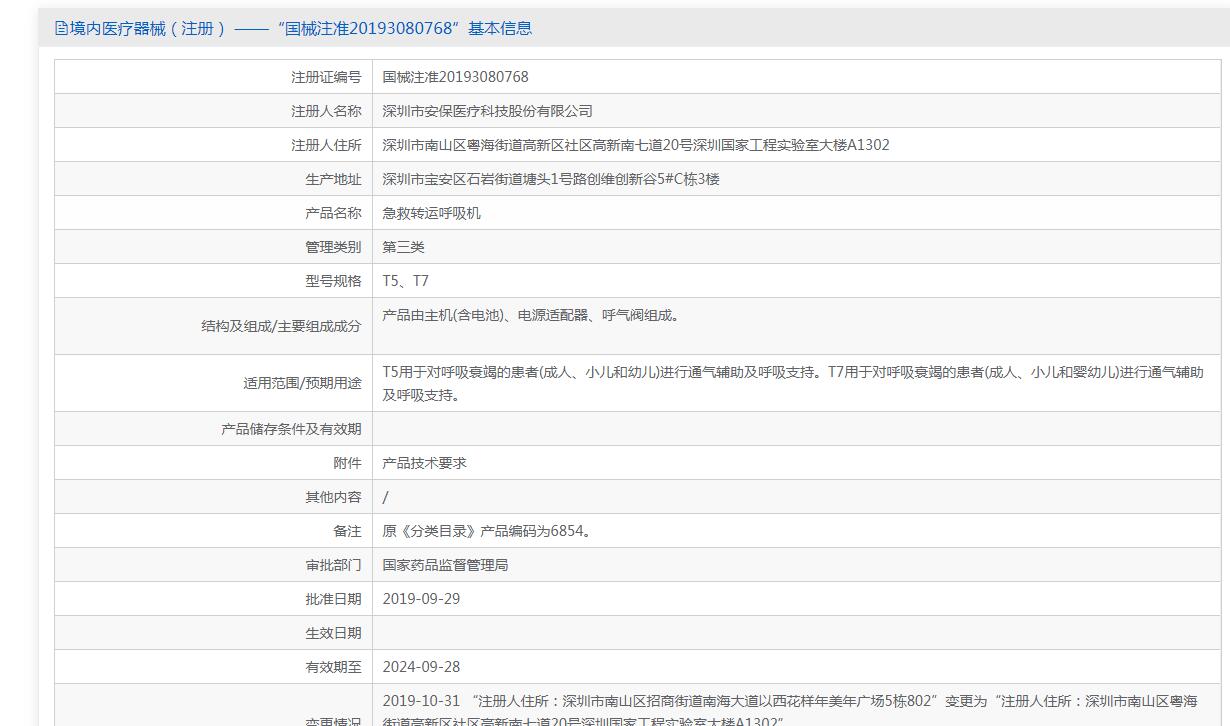Click the 产品储存条件及有效期 label
Viewport: 1230px width, 726px height.
[291, 429]
